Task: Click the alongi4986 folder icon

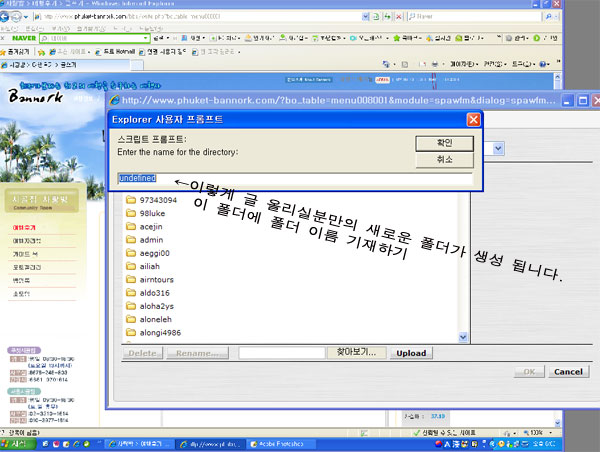Action: point(130,333)
